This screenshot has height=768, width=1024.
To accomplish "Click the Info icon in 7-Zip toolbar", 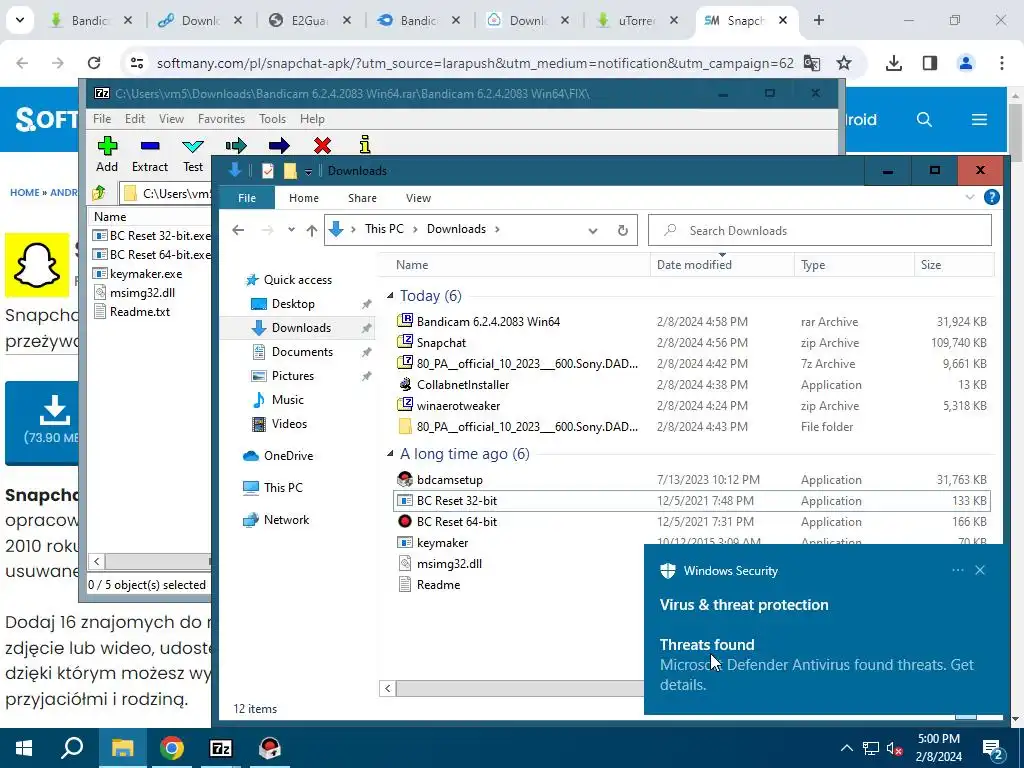I will tap(364, 145).
